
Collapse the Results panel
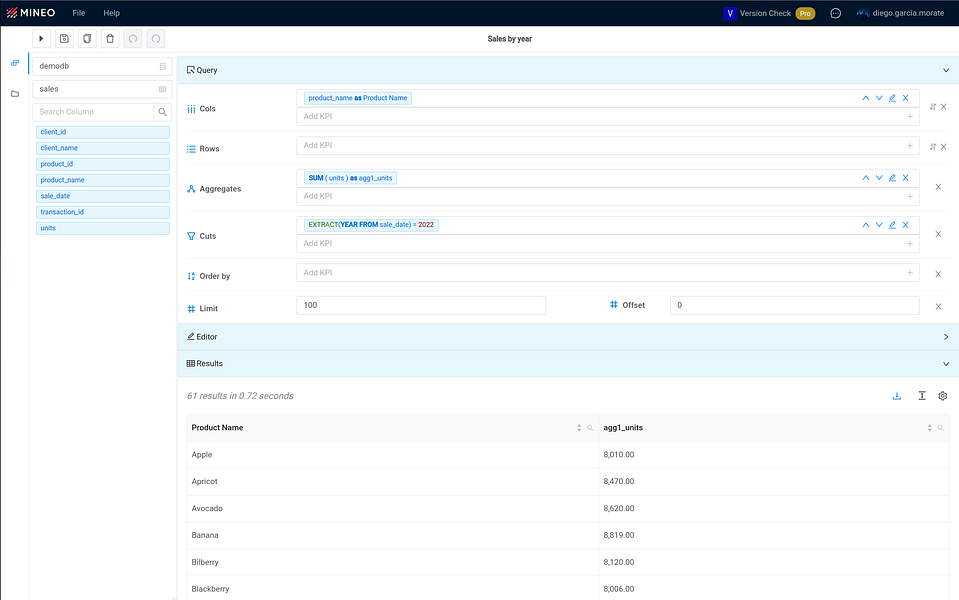pyautogui.click(x=946, y=364)
